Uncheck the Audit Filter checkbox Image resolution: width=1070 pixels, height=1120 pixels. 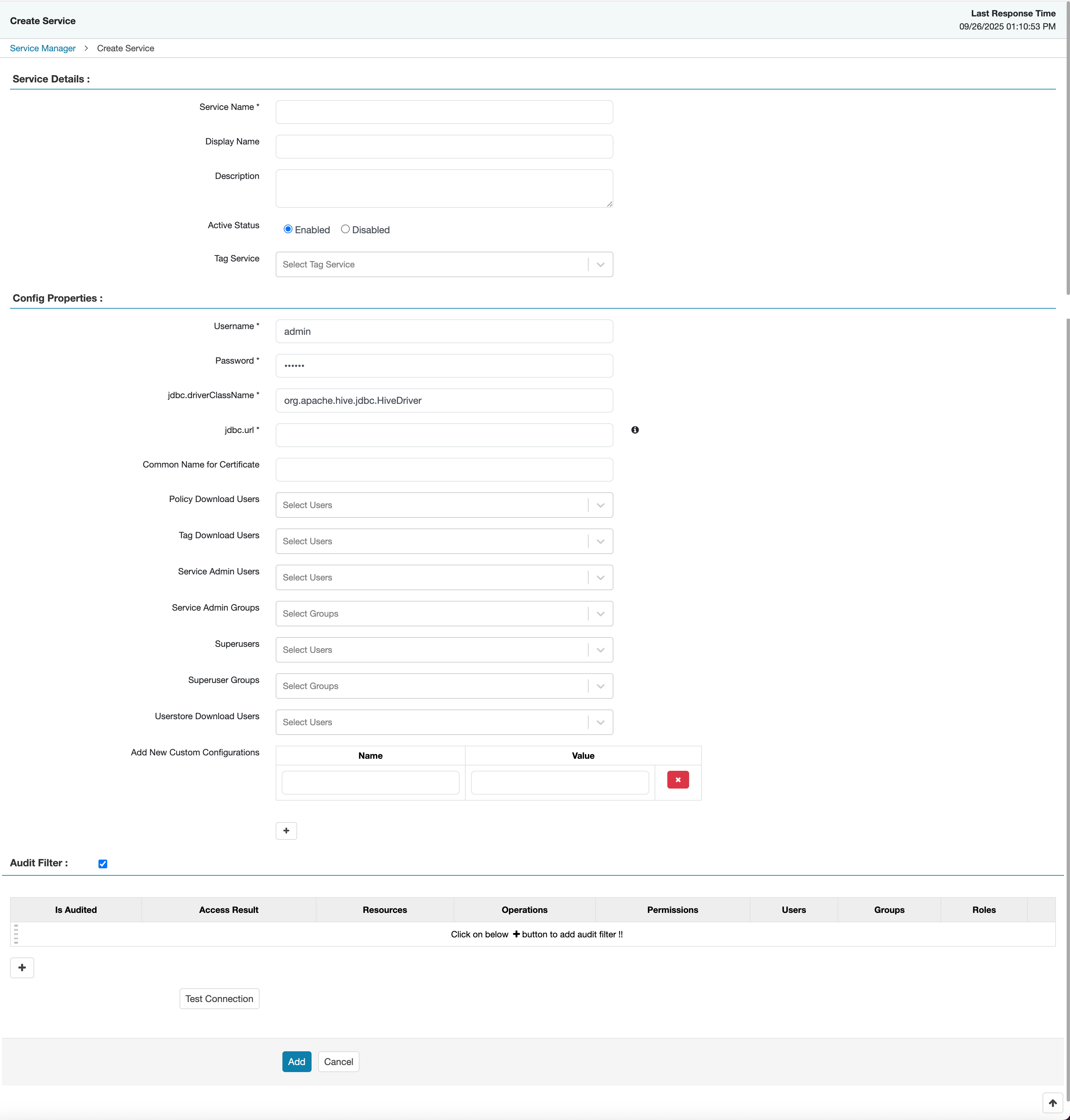[x=103, y=863]
